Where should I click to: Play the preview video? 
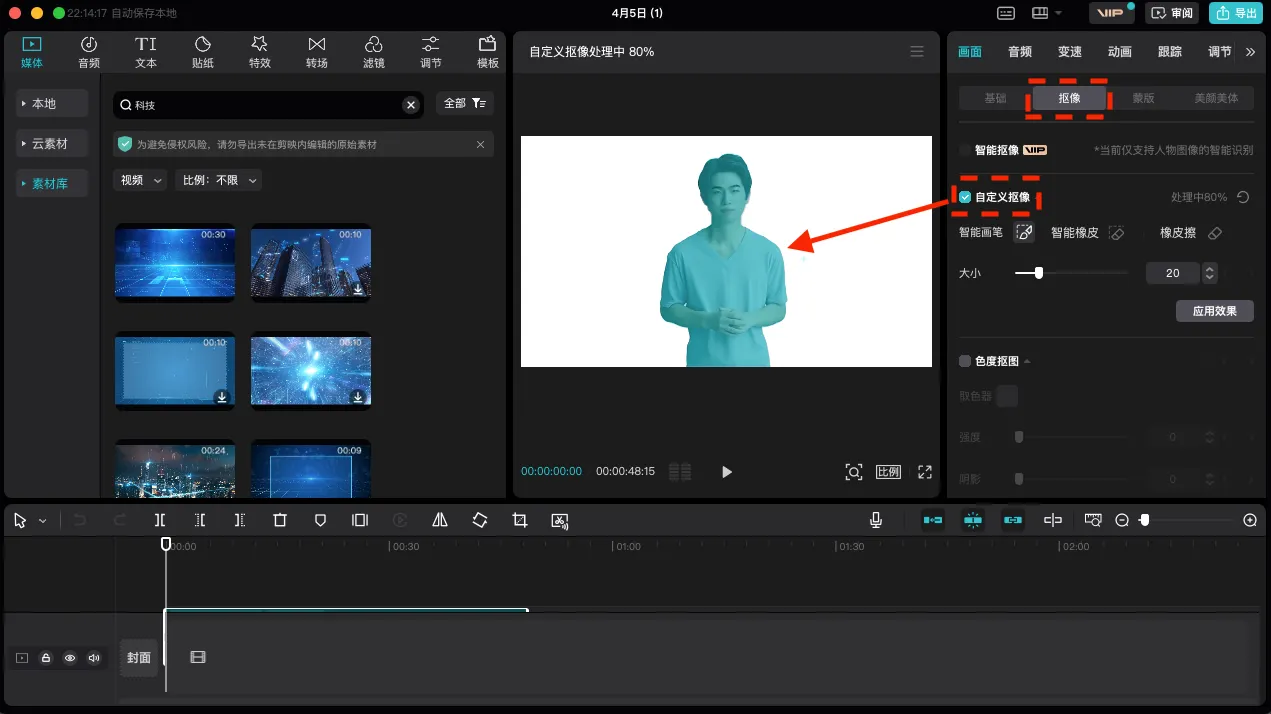[x=727, y=472]
